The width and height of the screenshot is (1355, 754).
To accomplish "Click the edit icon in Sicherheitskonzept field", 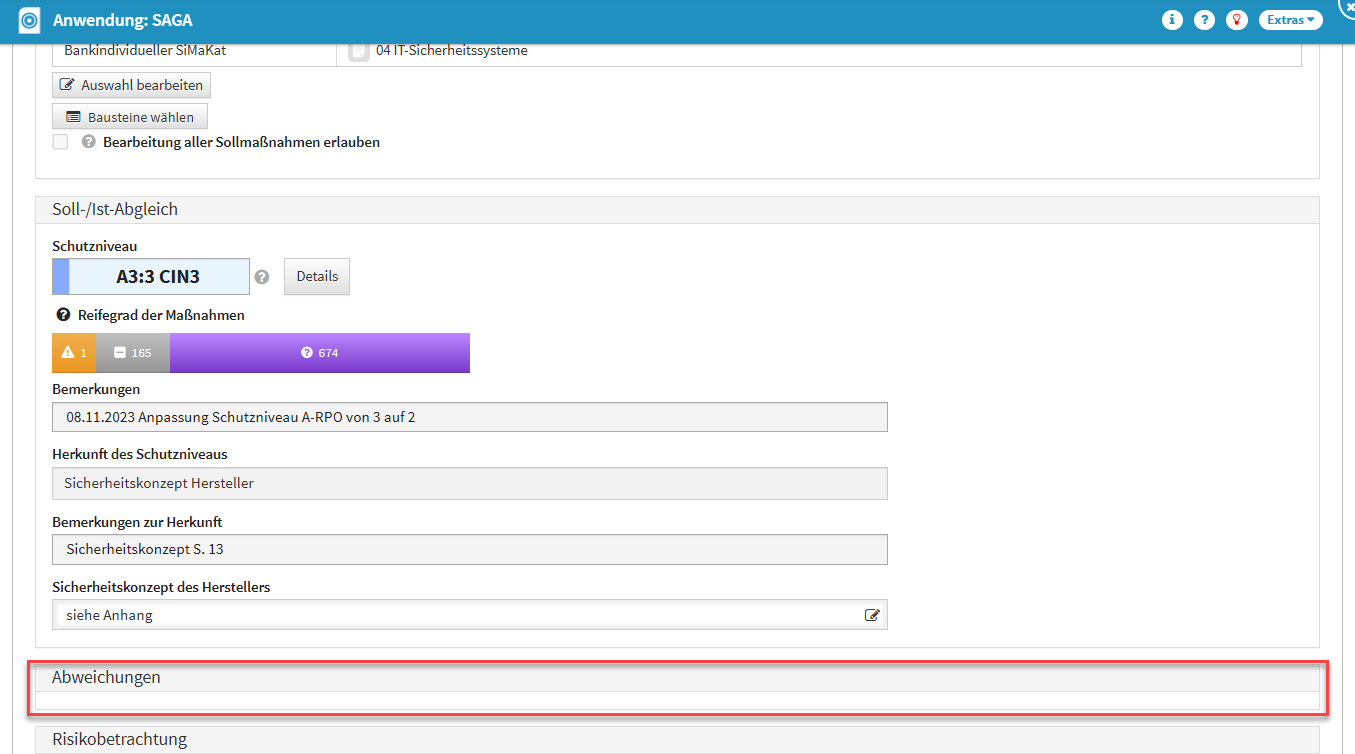I will coord(872,615).
